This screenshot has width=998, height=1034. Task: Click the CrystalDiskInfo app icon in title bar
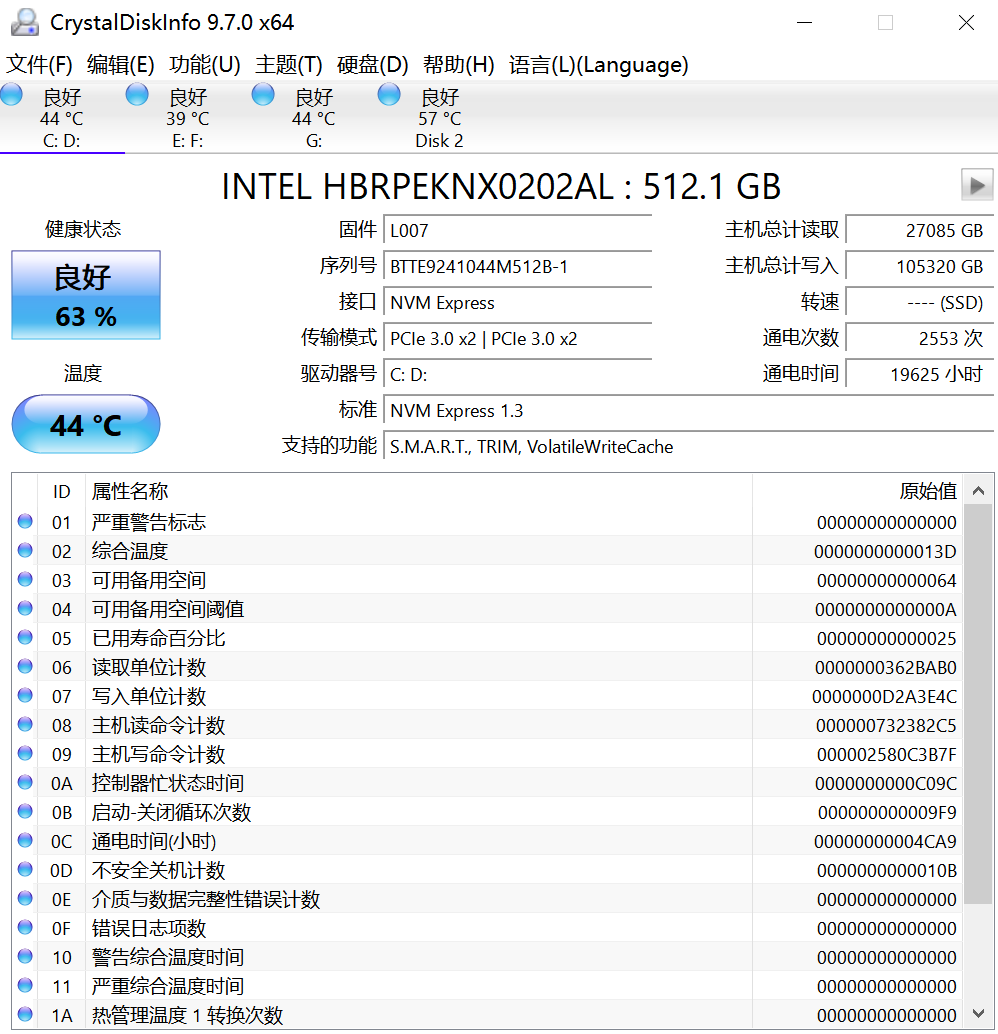tap(24, 22)
